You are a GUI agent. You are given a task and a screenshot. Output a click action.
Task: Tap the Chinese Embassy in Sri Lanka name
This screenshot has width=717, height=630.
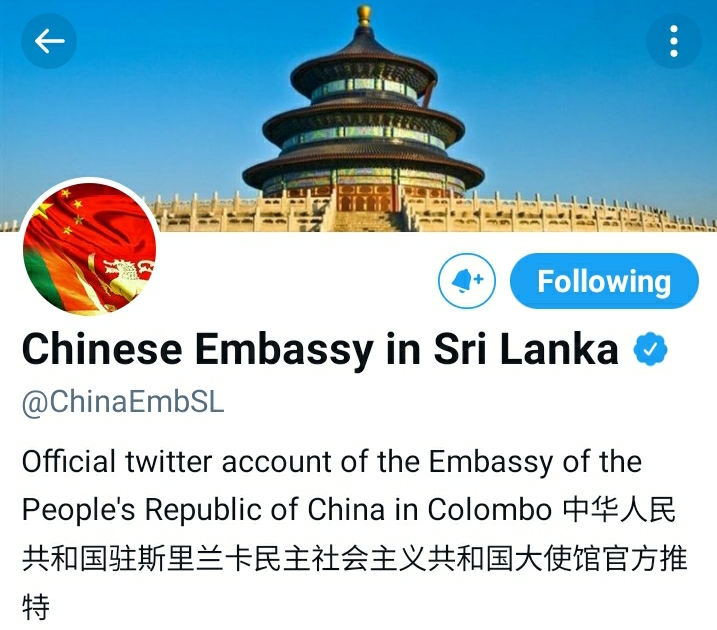click(320, 349)
